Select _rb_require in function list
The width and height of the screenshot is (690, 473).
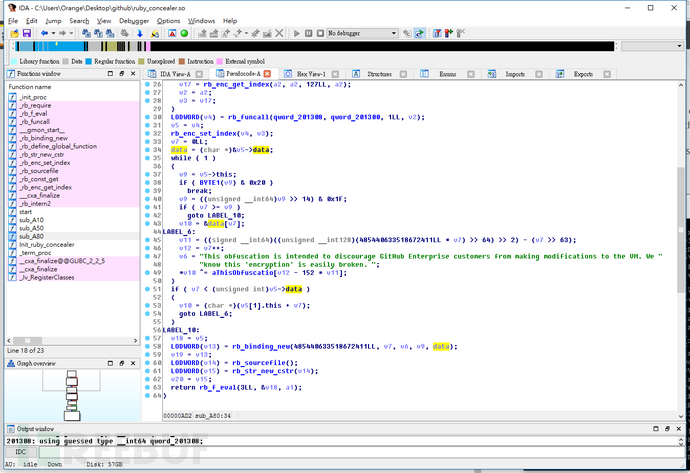coord(35,105)
